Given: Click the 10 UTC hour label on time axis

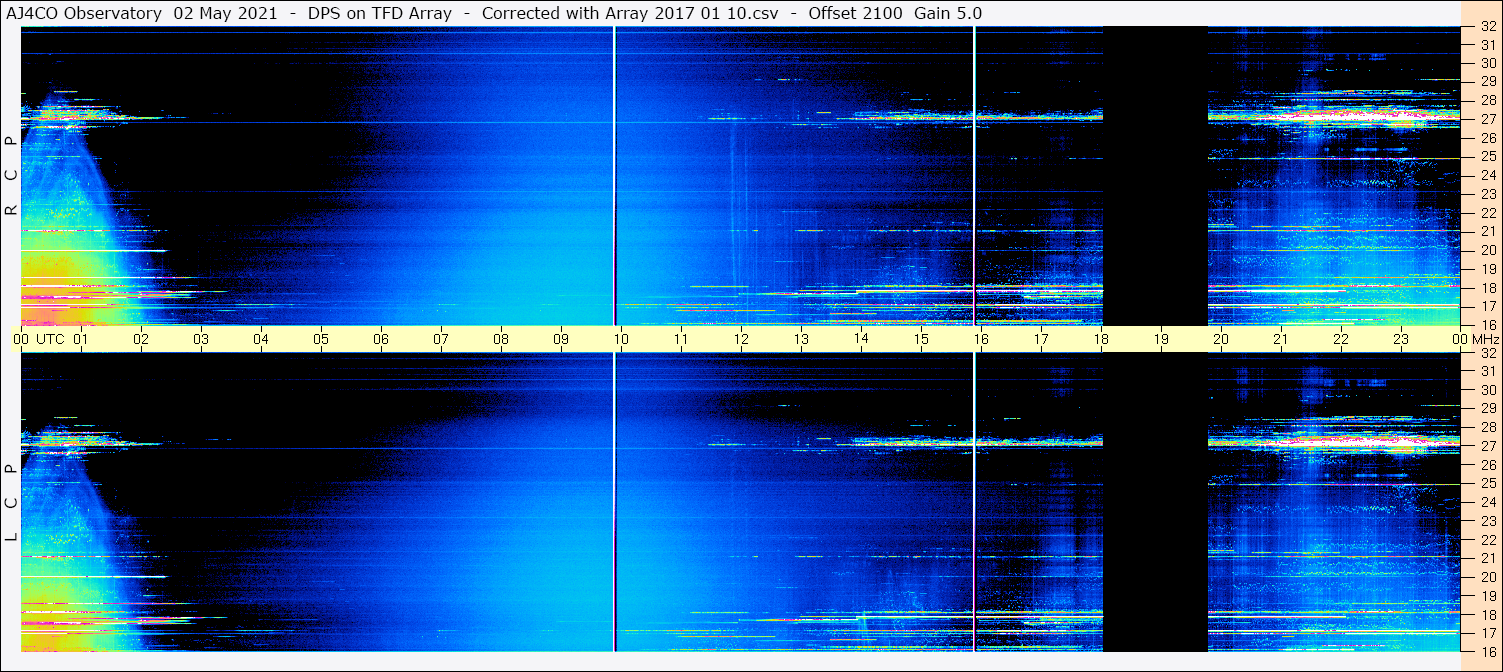Looking at the screenshot, I should pyautogui.click(x=621, y=339).
